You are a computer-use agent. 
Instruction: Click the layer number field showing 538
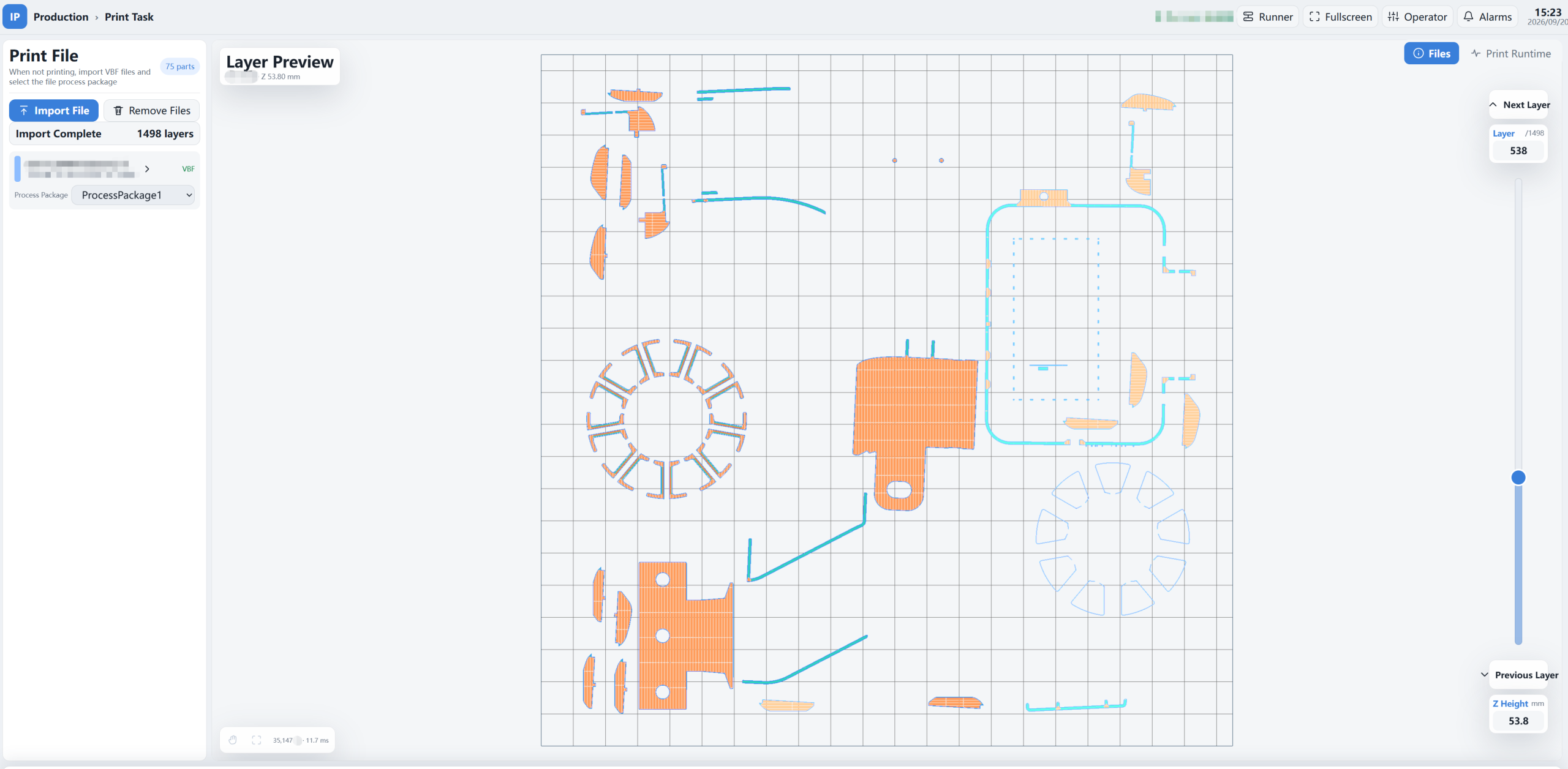tap(1518, 151)
